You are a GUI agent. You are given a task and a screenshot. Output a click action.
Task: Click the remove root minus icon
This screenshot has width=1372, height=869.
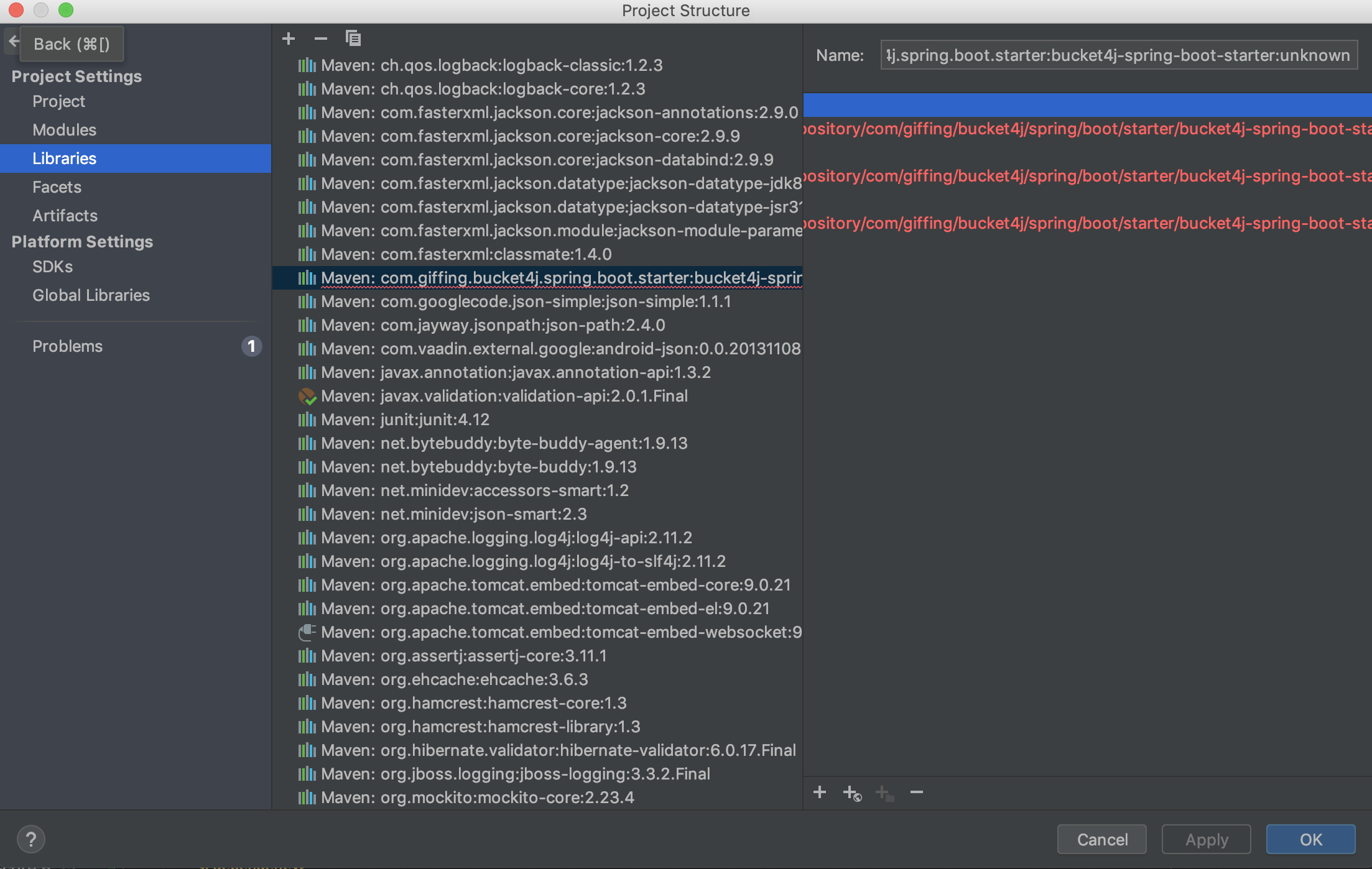coord(917,792)
